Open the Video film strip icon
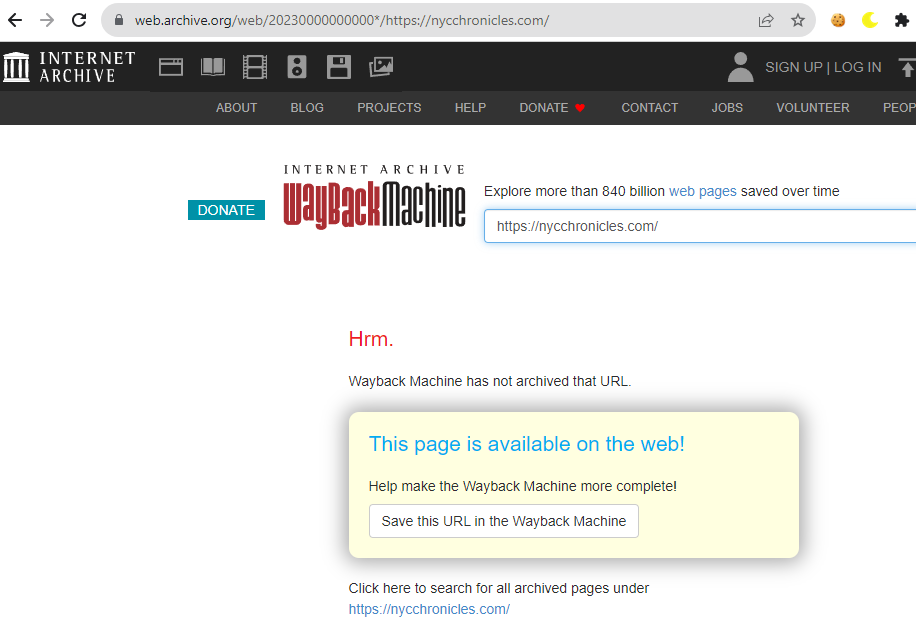 point(255,67)
